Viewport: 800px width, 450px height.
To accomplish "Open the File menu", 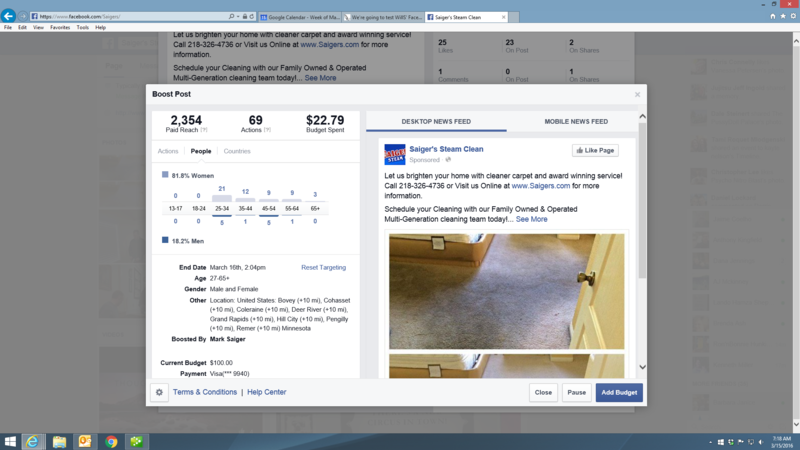I will click(x=8, y=28).
